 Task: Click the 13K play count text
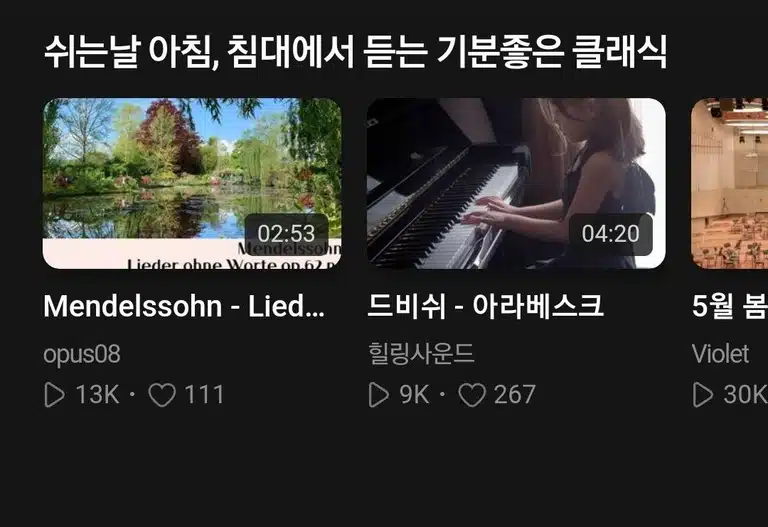(x=97, y=395)
